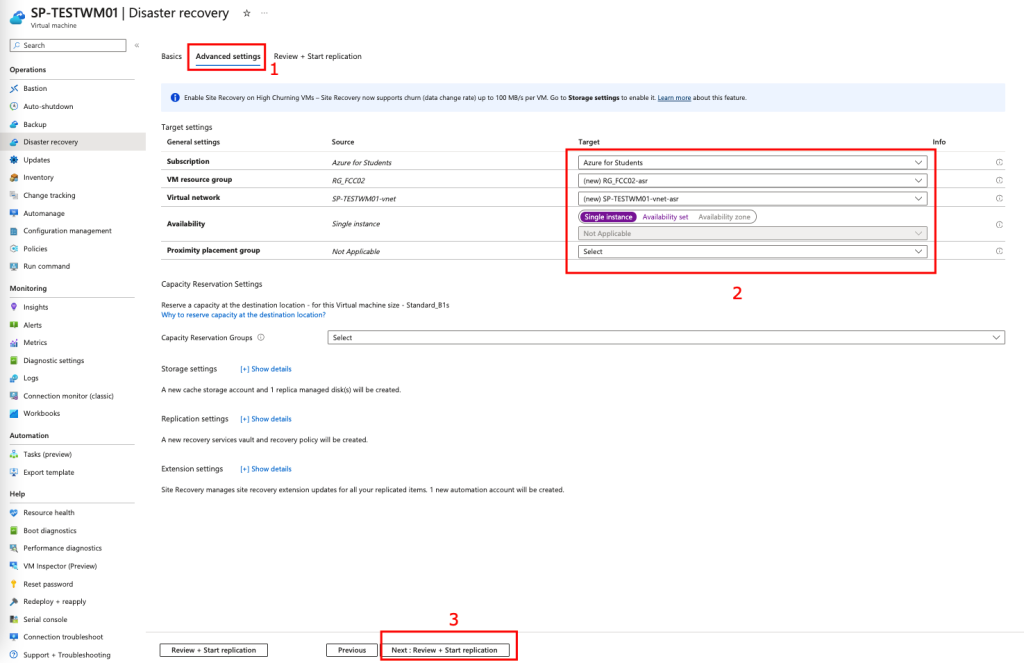Image resolution: width=1024 pixels, height=663 pixels.
Task: Click info icon for Subscription row
Action: 999,162
